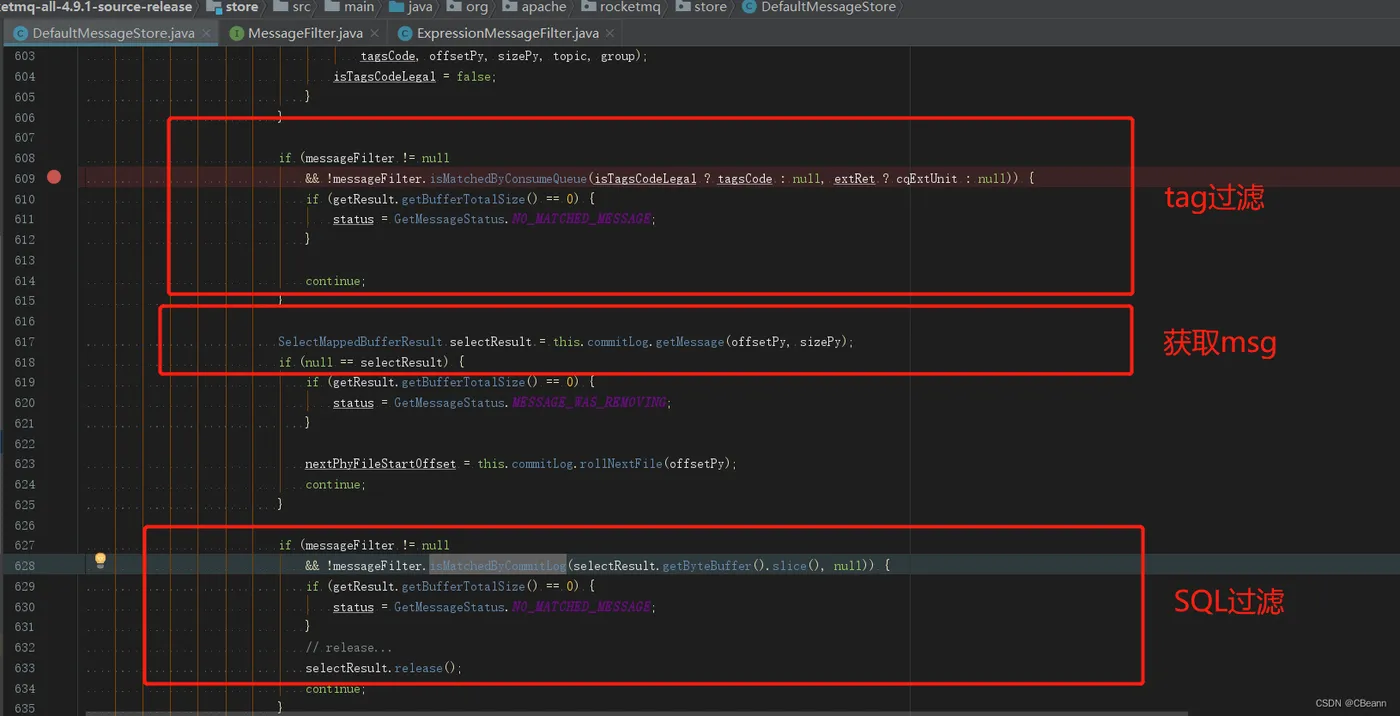Image resolution: width=1400 pixels, height=716 pixels.
Task: Open the DefaultMessageStore class breadcrumb
Action: [817, 7]
